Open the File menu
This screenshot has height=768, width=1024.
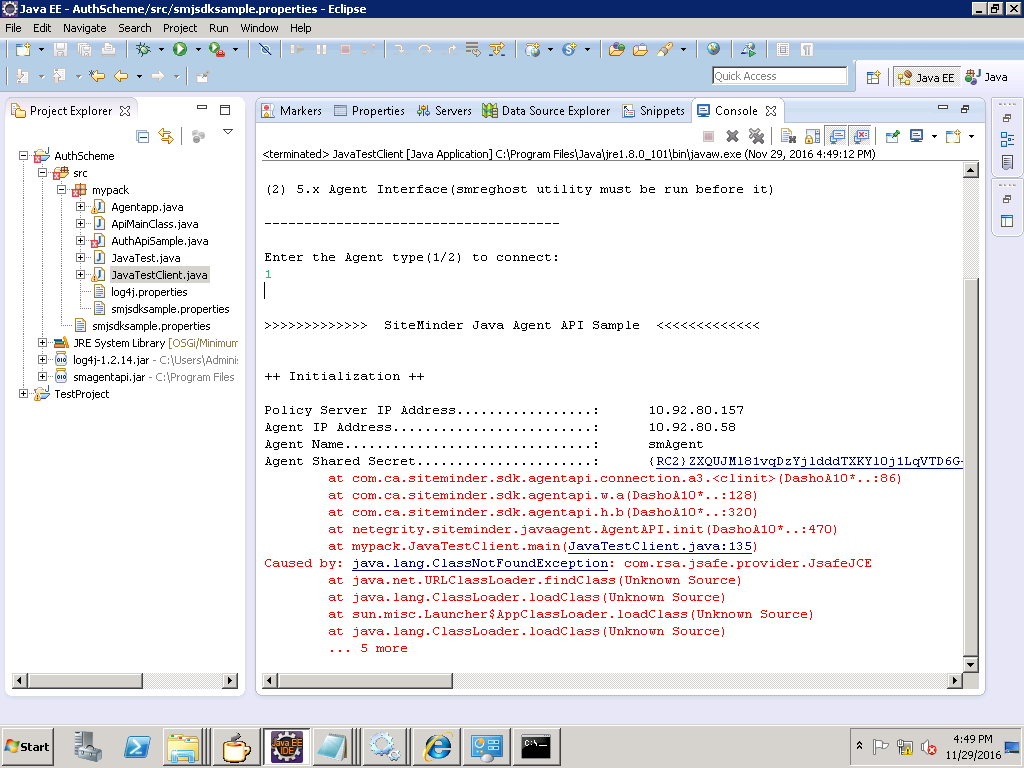coord(13,28)
